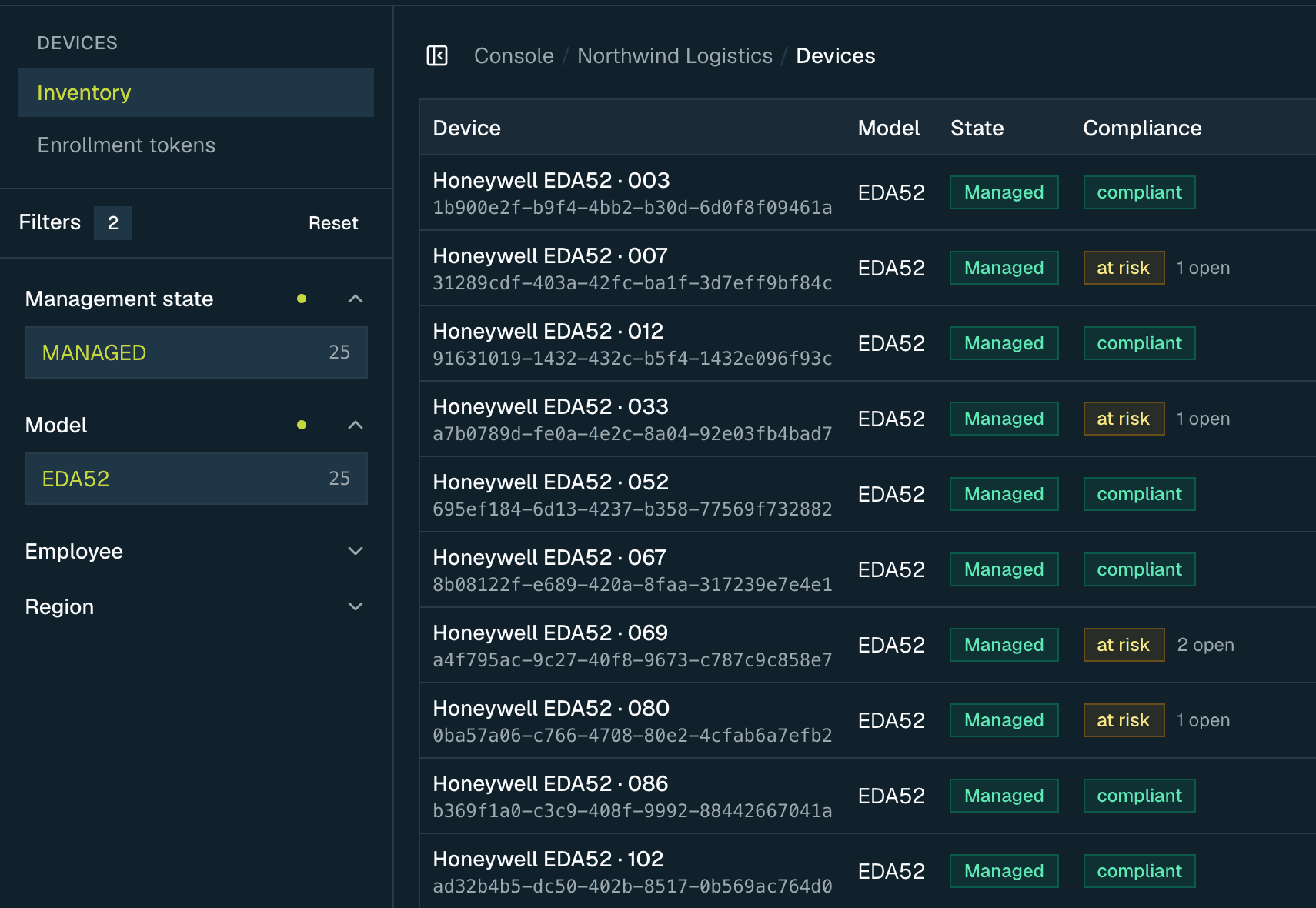Screen dimensions: 1316x908
Task: Toggle the sidebar panel icon
Action: [437, 55]
